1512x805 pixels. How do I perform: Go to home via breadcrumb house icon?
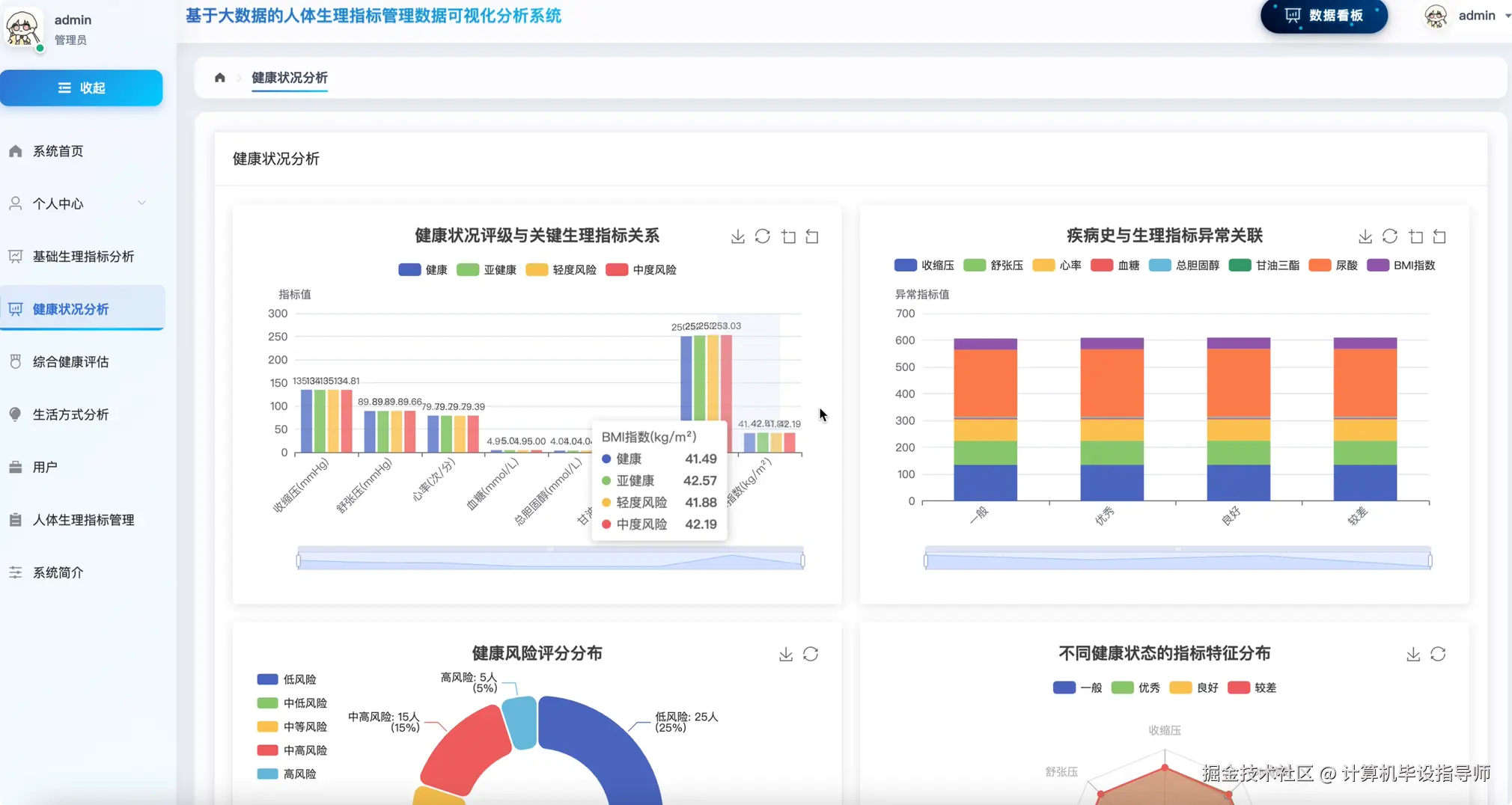point(219,78)
